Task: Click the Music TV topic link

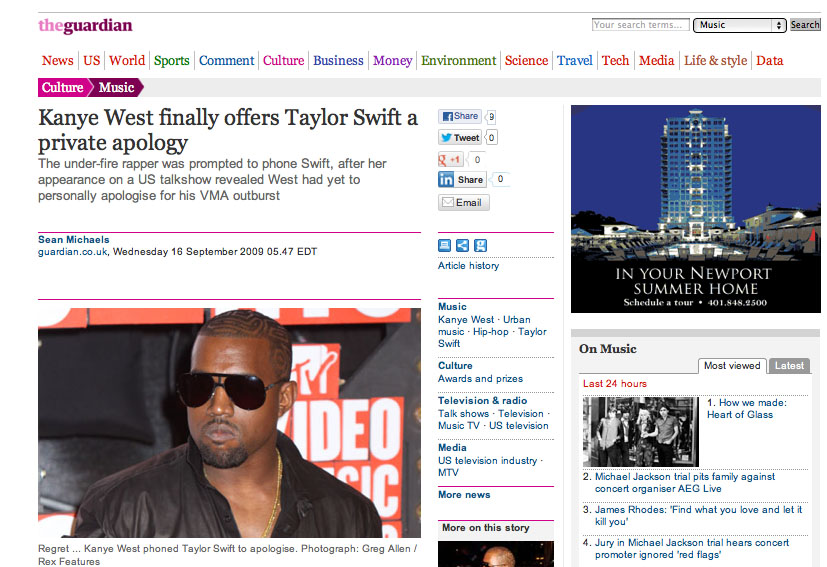Action: point(459,426)
